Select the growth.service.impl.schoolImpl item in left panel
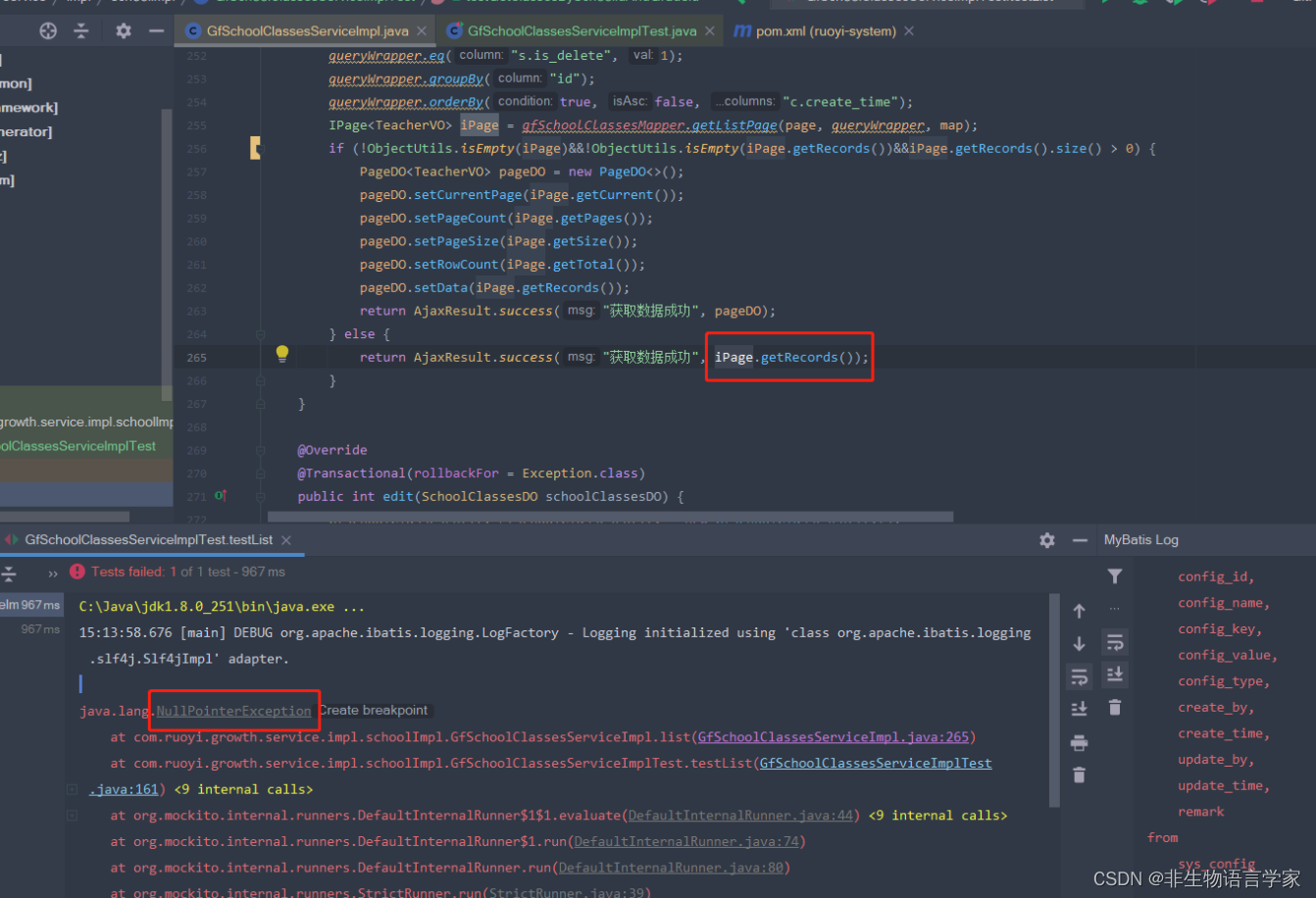1316x898 pixels. 86,423
